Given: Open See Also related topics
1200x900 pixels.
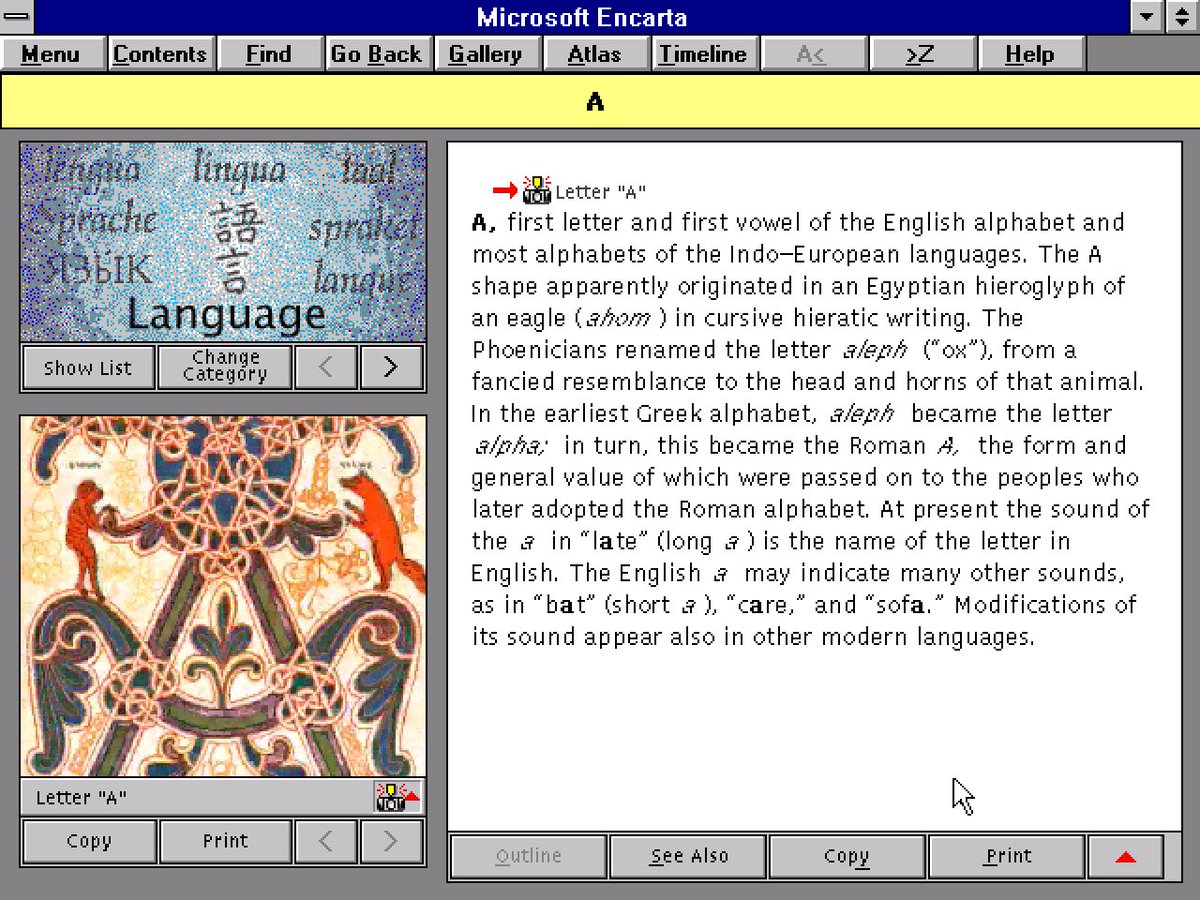Looking at the screenshot, I should pyautogui.click(x=689, y=857).
